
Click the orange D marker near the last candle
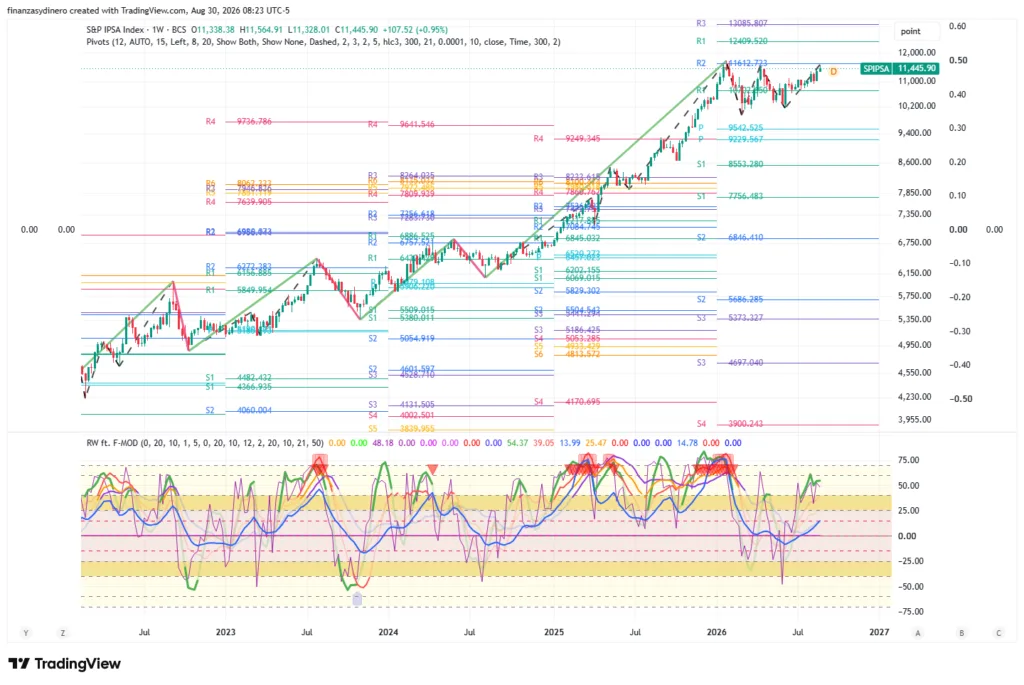tap(833, 71)
